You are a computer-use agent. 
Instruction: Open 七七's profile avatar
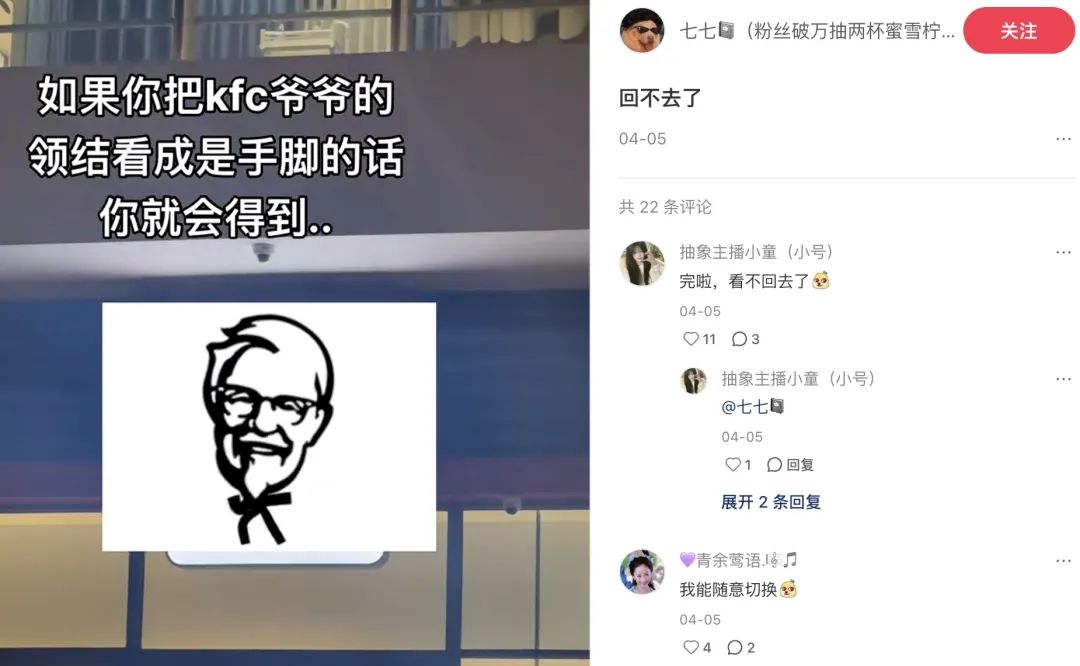pyautogui.click(x=642, y=30)
